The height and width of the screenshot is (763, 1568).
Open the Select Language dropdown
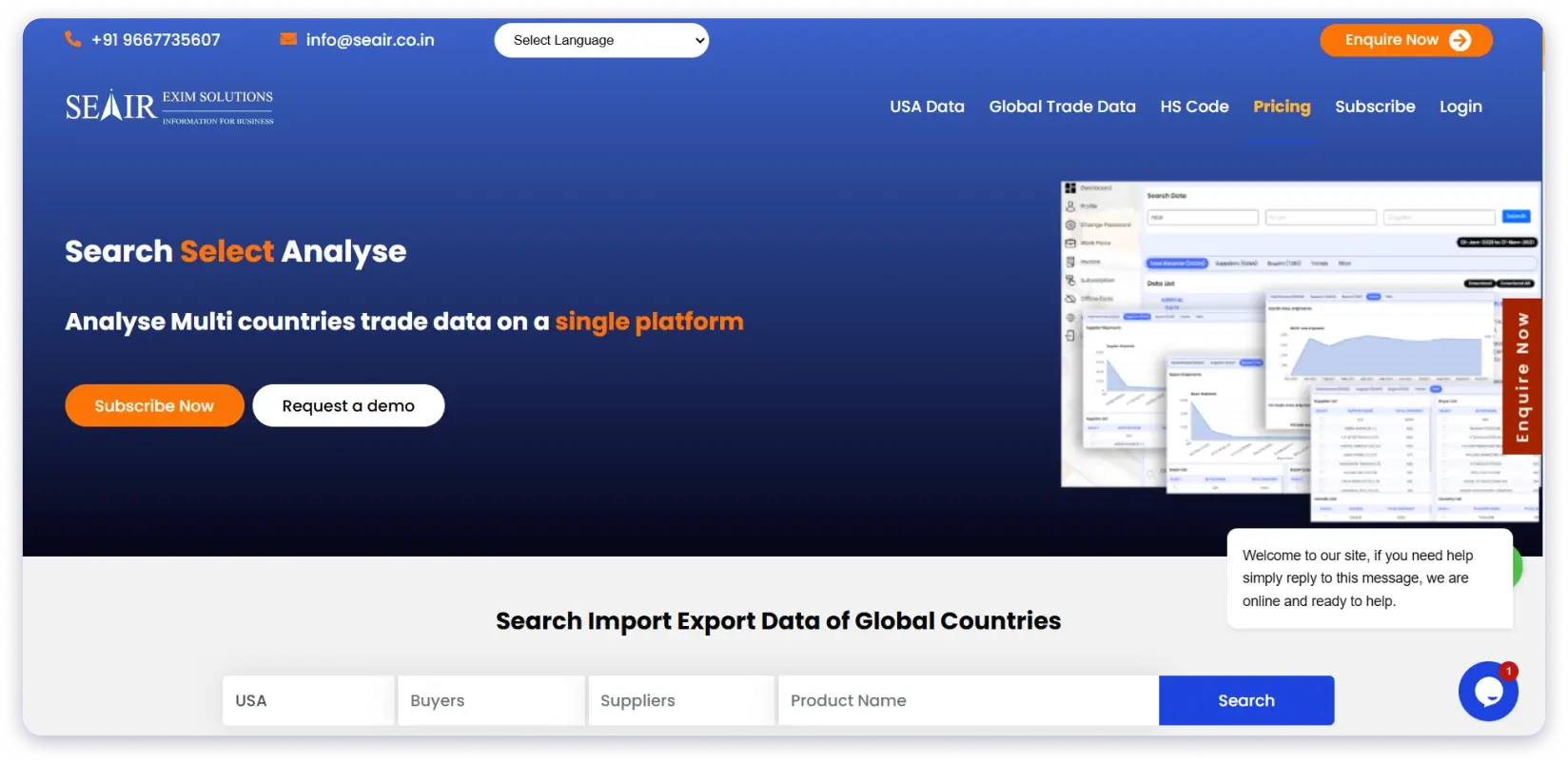601,40
